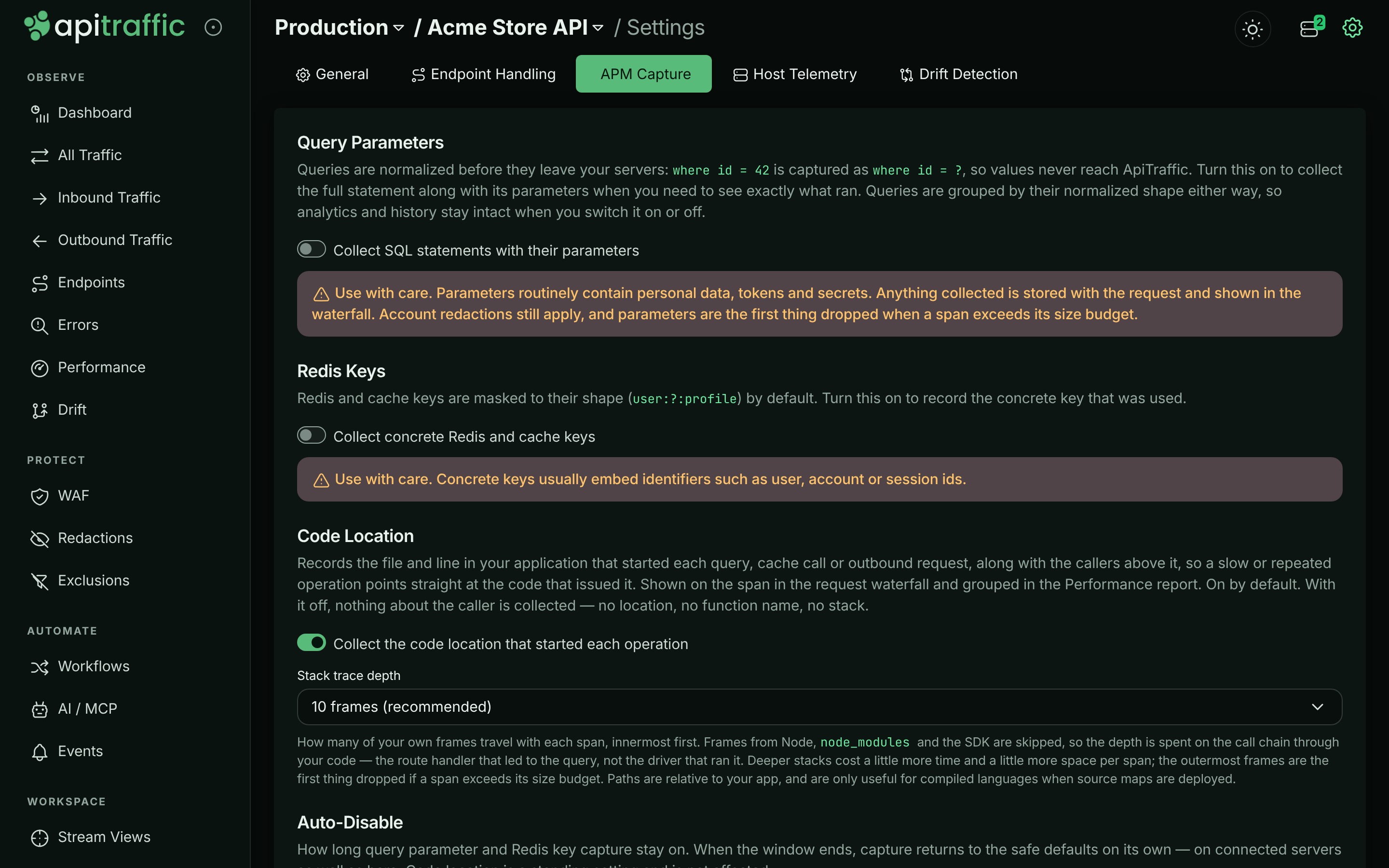Go to Inbound Traffic

(95, 198)
